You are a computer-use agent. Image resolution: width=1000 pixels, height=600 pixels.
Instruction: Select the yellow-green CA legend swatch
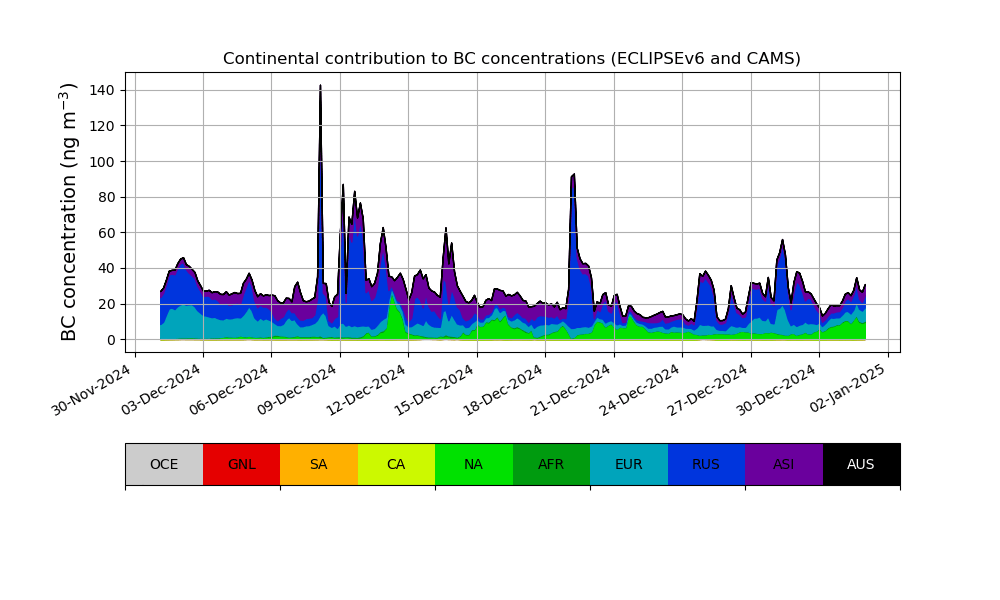[396, 464]
